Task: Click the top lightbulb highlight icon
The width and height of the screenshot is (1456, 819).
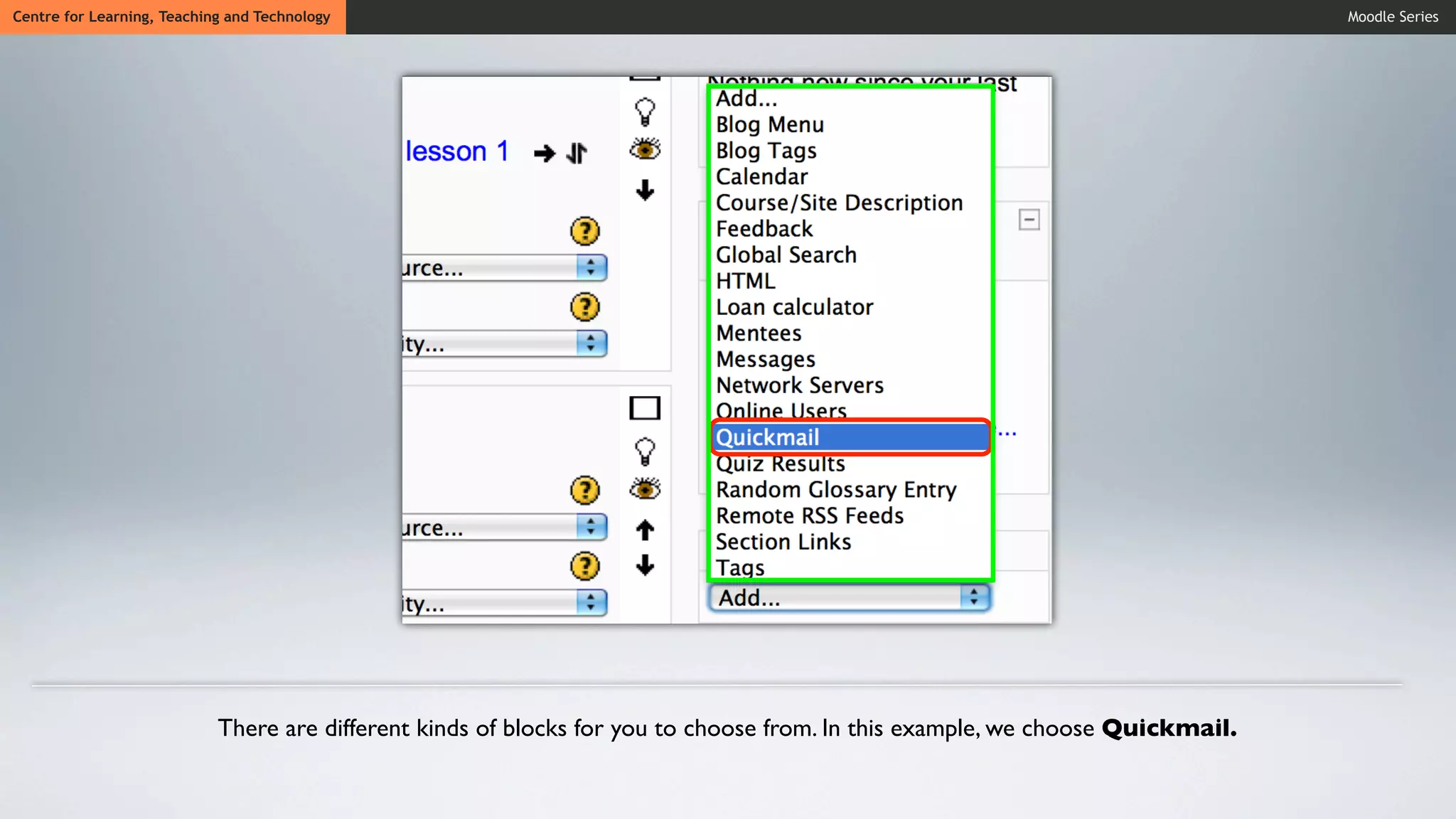Action: click(645, 112)
